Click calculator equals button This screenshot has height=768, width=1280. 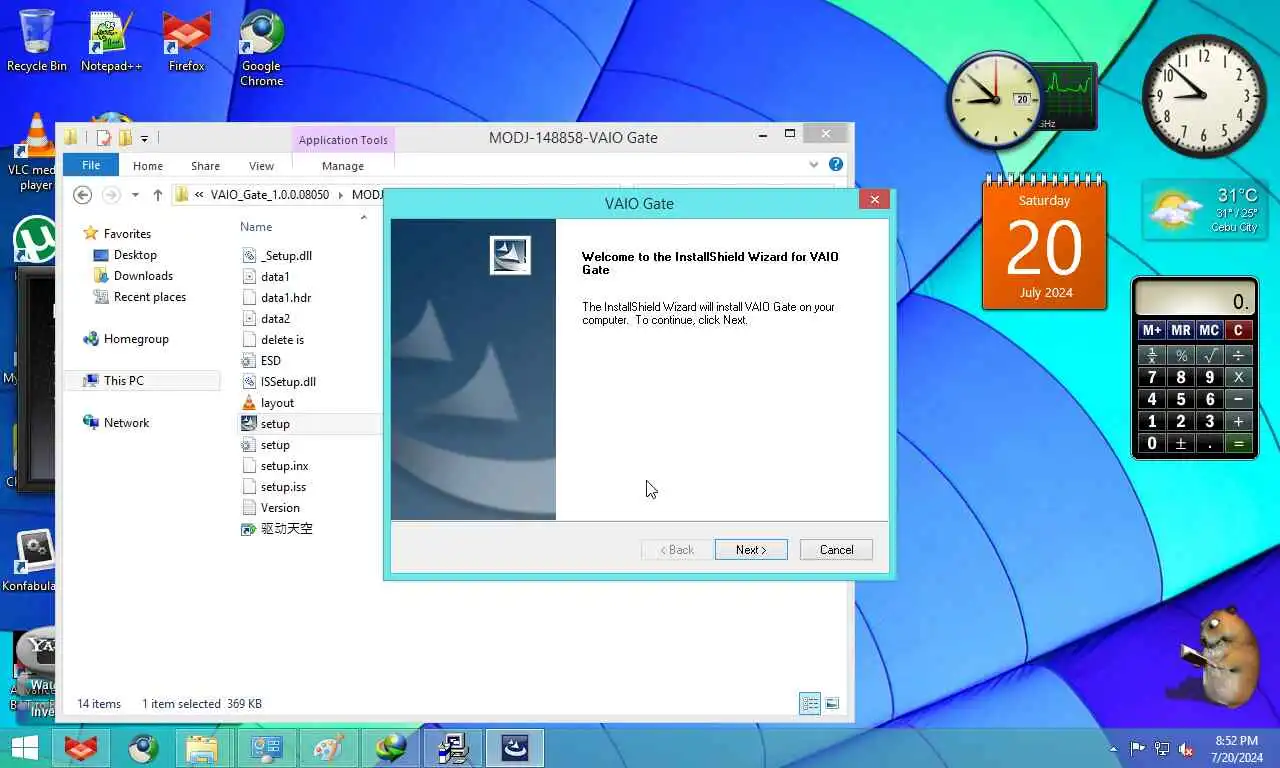[1239, 443]
